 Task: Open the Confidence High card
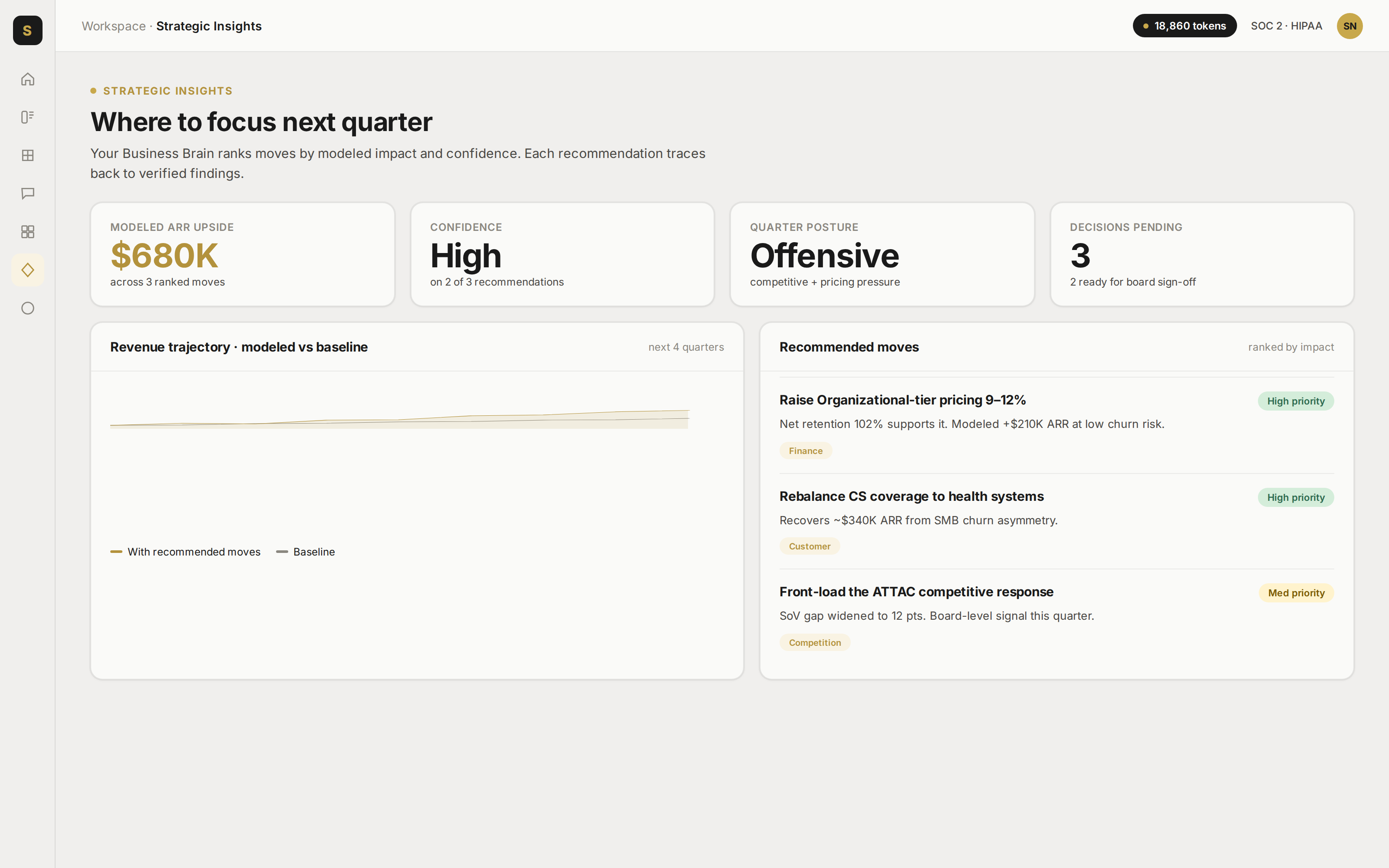click(562, 254)
